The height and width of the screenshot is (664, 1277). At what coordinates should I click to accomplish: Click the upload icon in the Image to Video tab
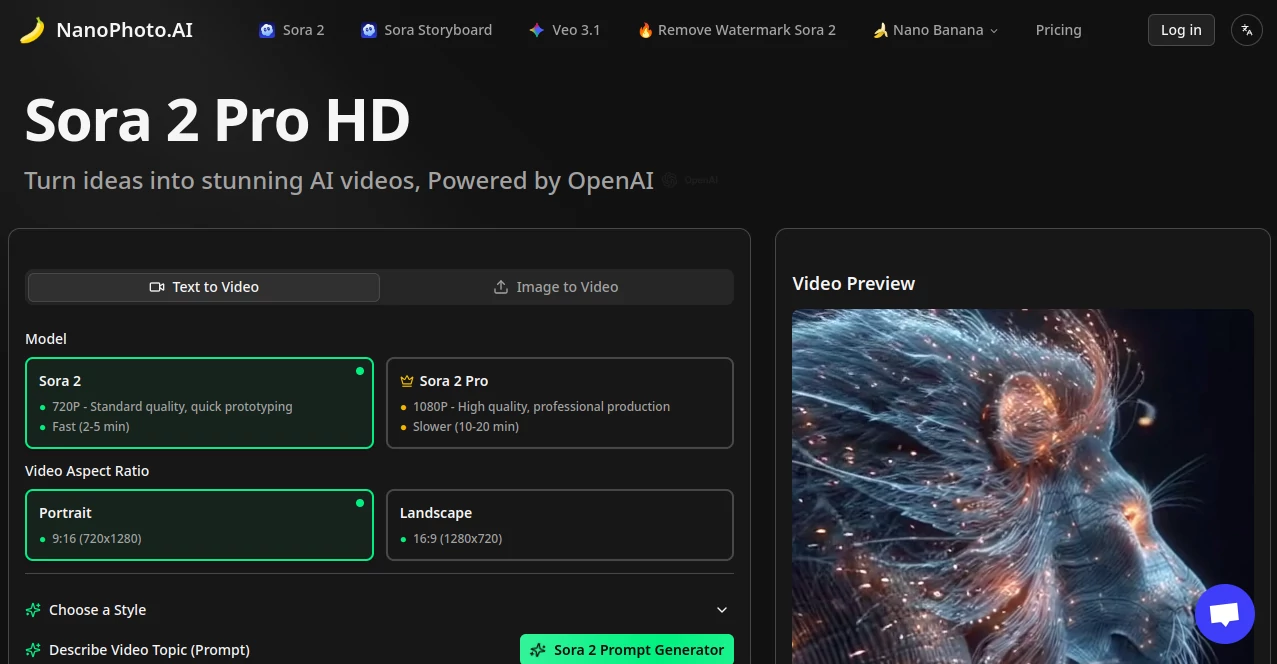[x=500, y=287]
